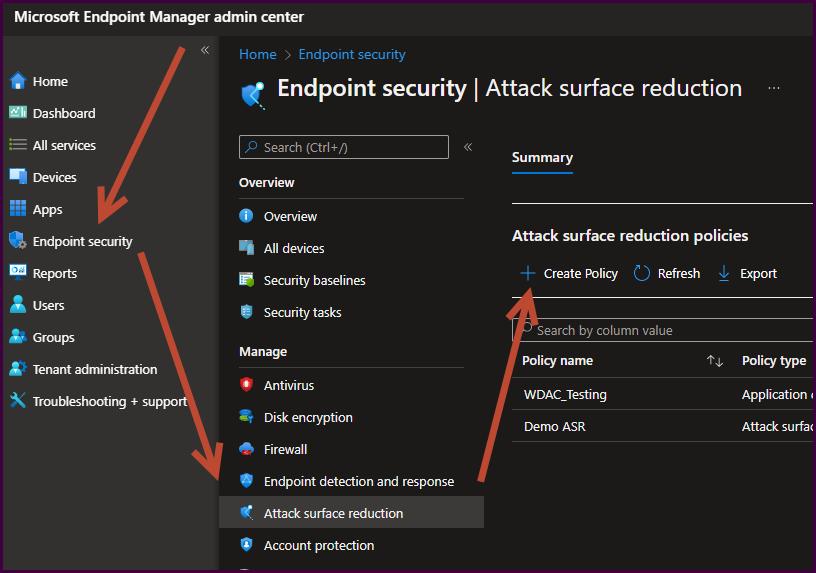
Task: Click the Antivirus red shield icon
Action: [x=246, y=385]
